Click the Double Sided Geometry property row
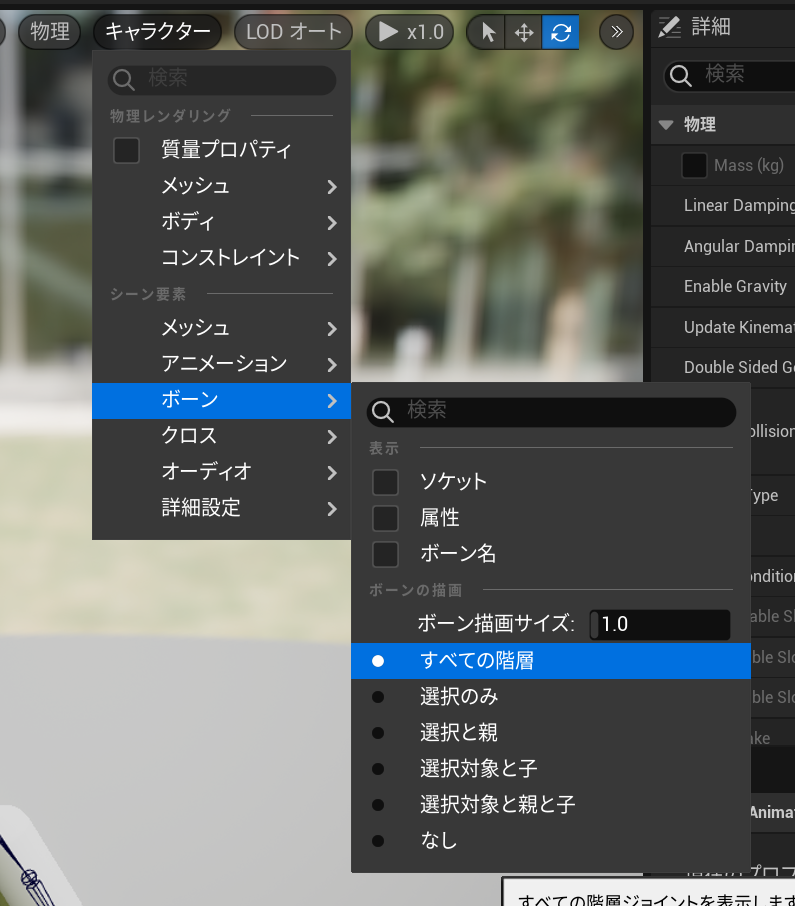Viewport: 795px width, 906px height. click(x=723, y=367)
